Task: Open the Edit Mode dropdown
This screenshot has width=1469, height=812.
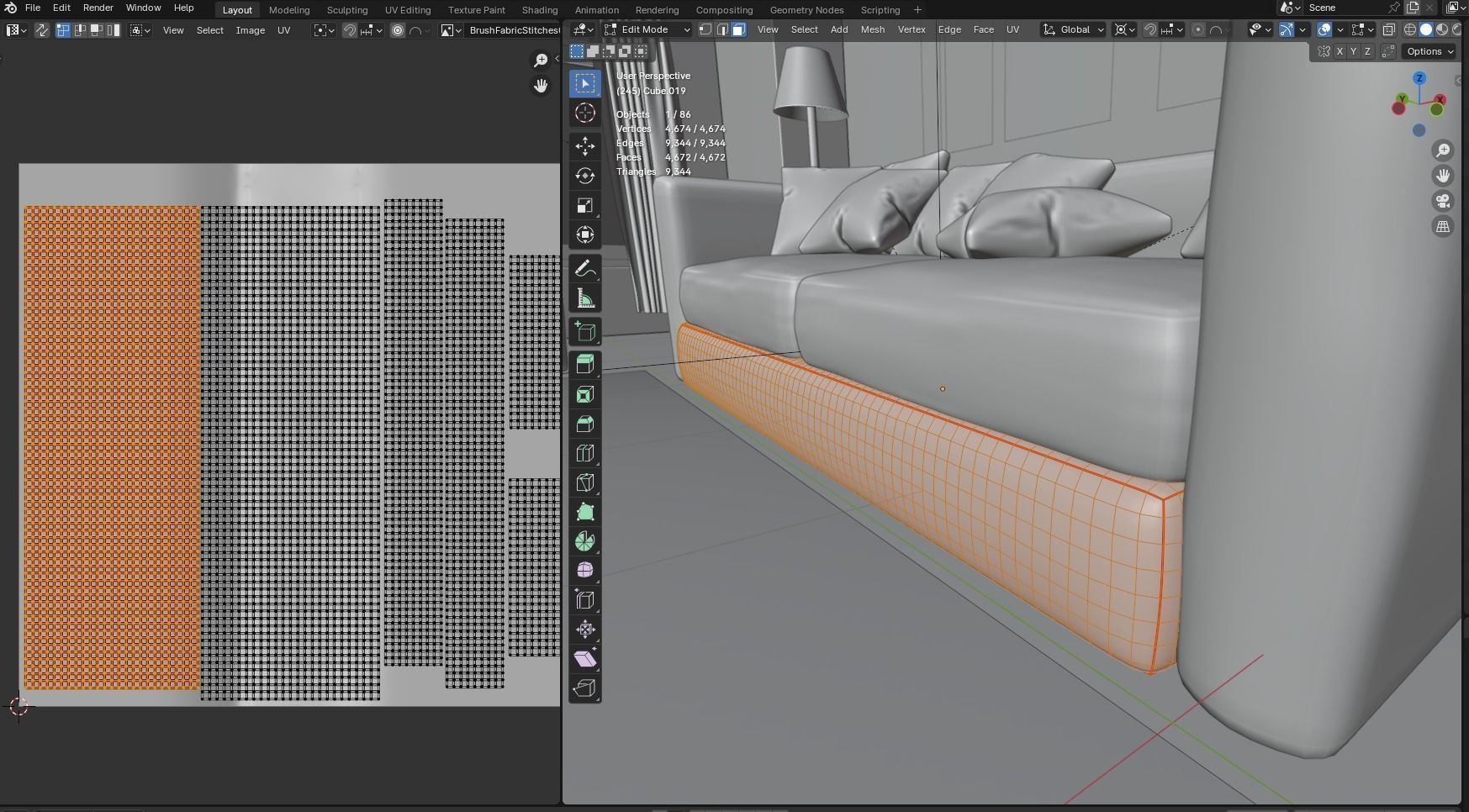Action: [647, 29]
